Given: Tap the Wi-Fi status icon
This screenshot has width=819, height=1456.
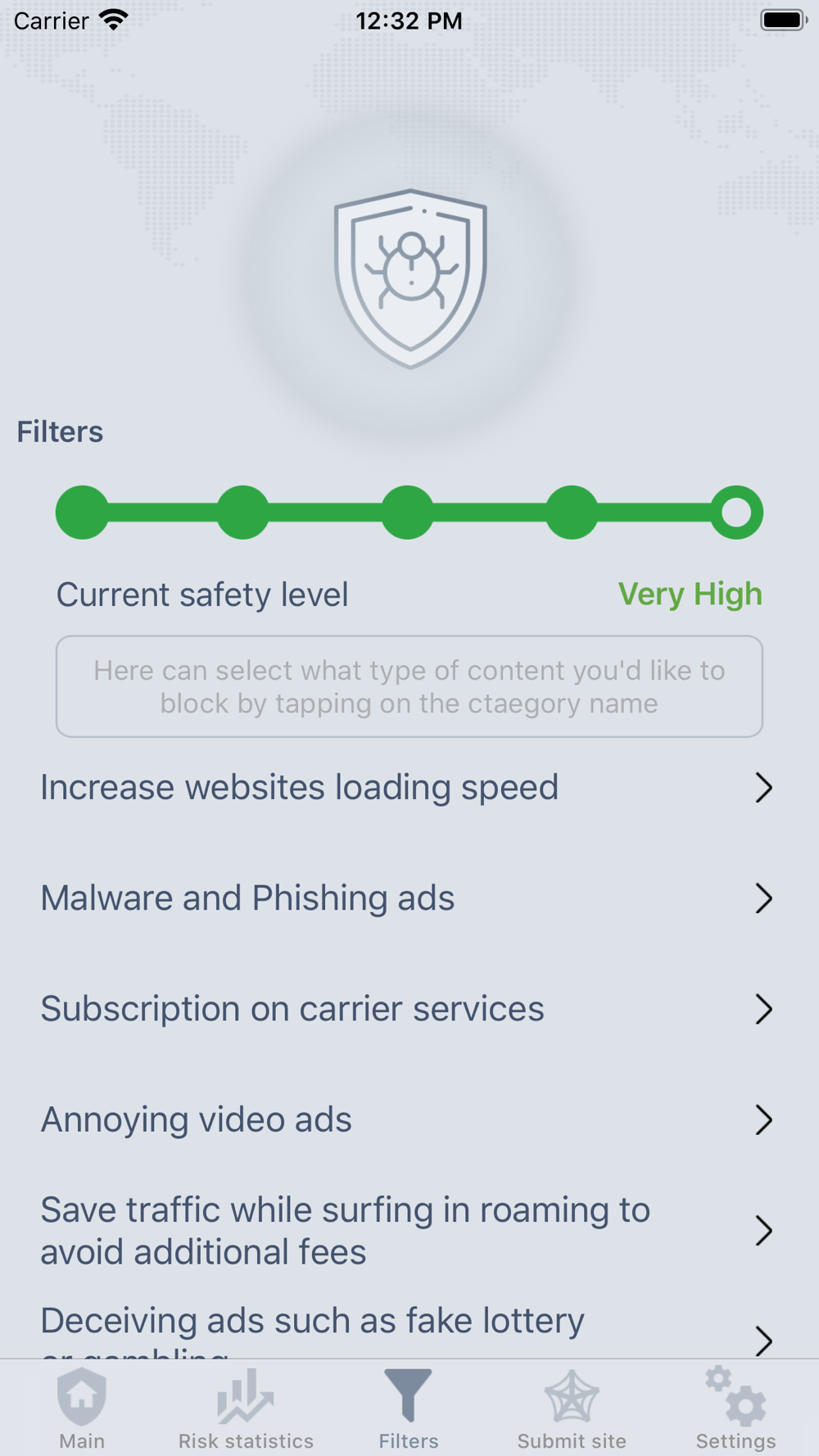Looking at the screenshot, I should coord(114,20).
